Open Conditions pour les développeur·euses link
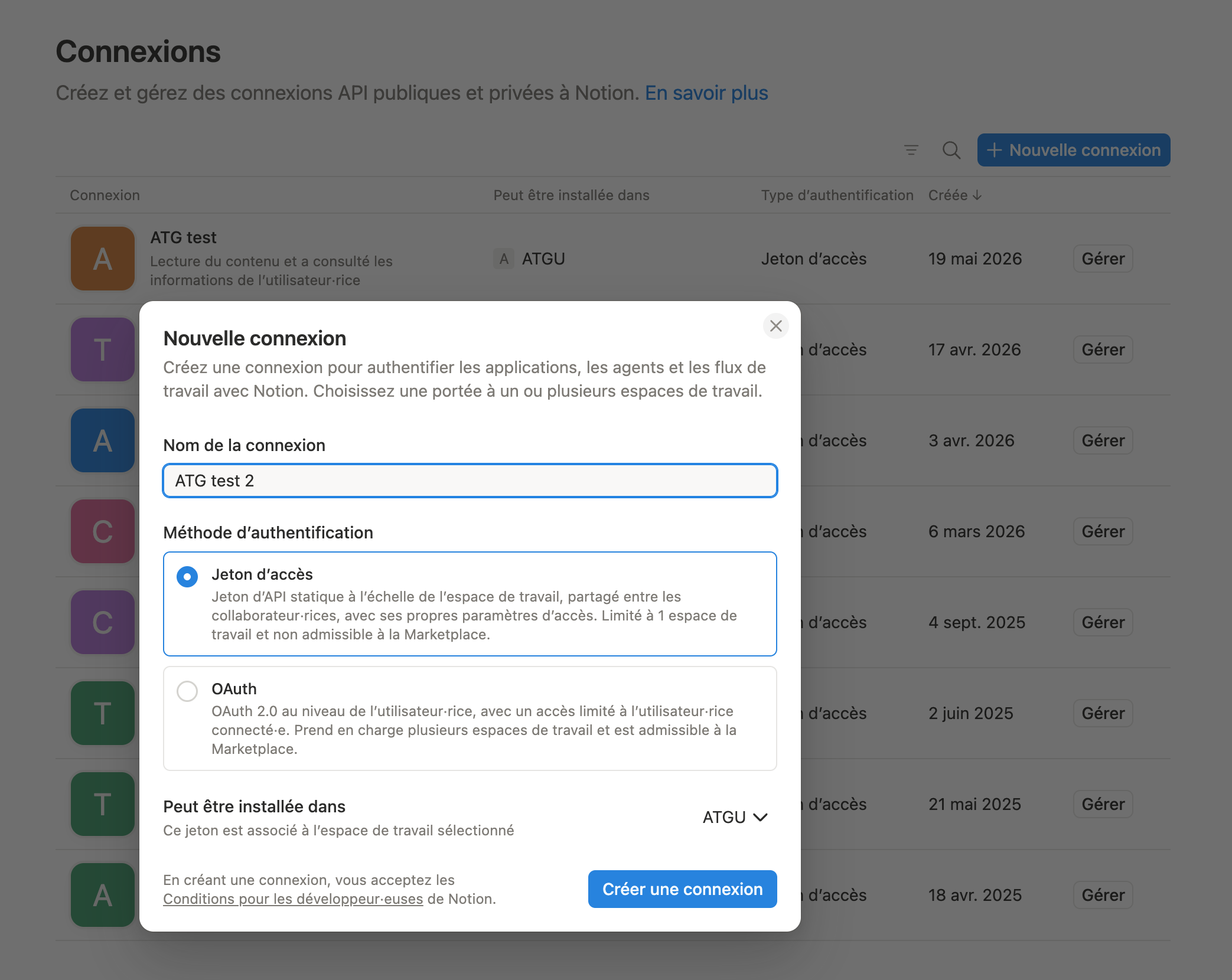1232x980 pixels. [x=293, y=899]
